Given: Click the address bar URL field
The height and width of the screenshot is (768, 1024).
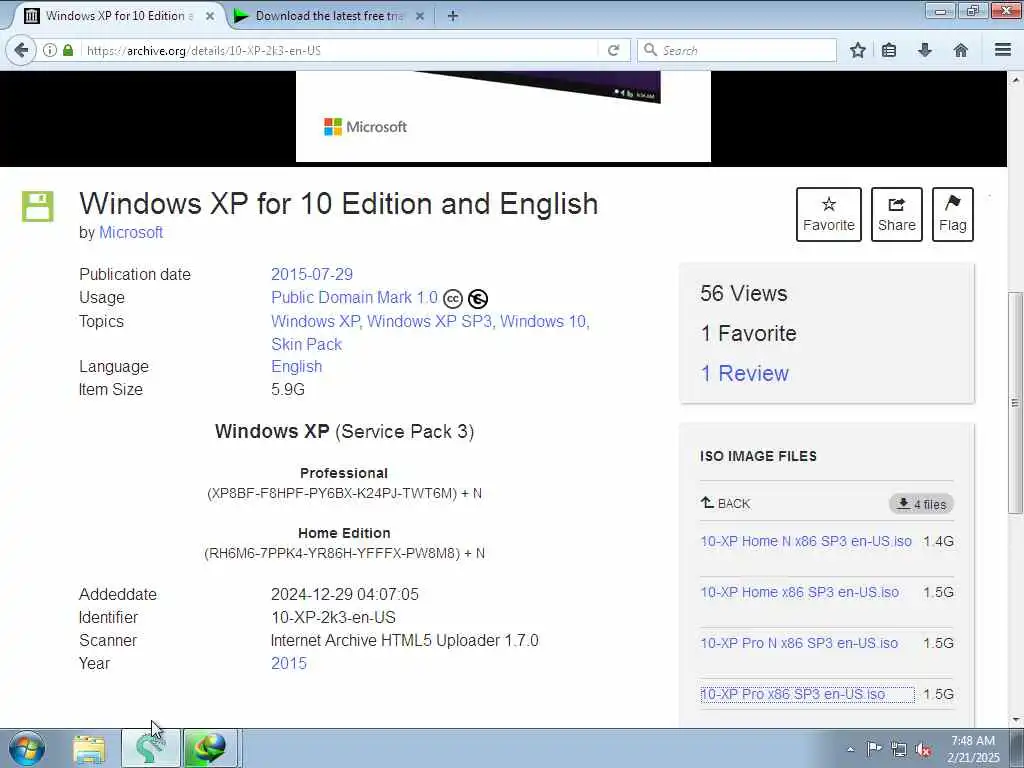Looking at the screenshot, I should click(340, 50).
